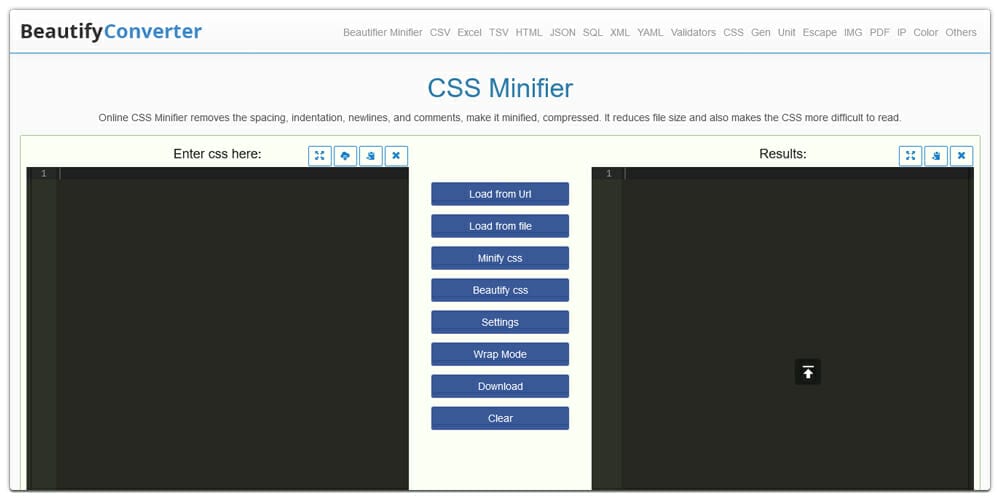The height and width of the screenshot is (500, 1000).
Task: Select line number 1 in Results editor
Action: click(609, 173)
